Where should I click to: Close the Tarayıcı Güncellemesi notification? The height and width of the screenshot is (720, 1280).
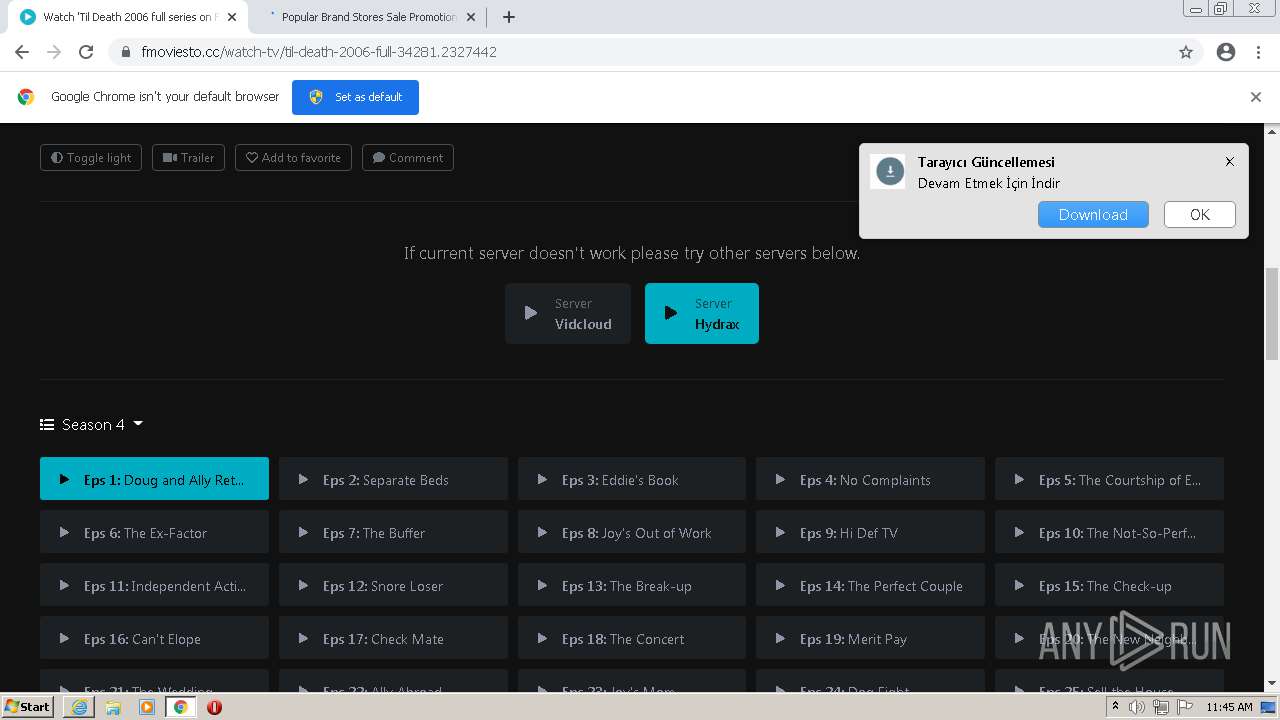pos(1230,162)
